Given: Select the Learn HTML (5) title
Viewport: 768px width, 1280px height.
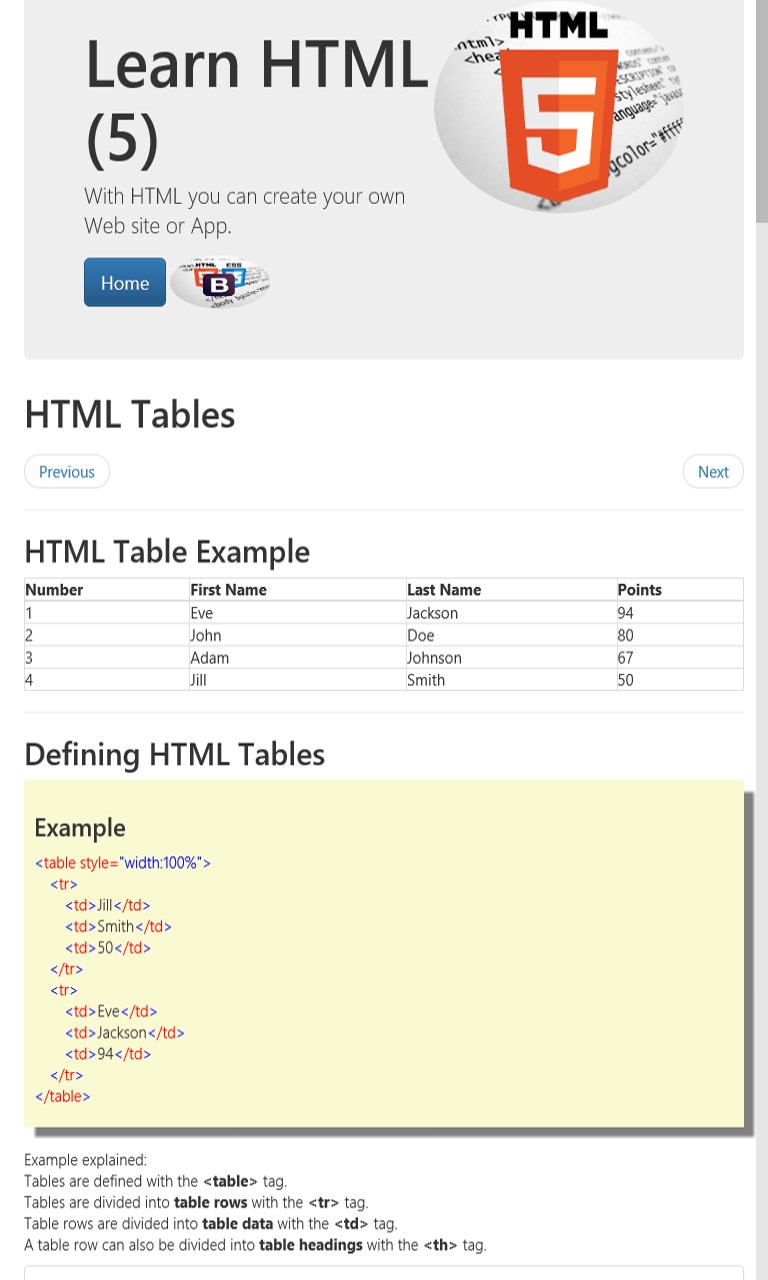Looking at the screenshot, I should click(257, 100).
